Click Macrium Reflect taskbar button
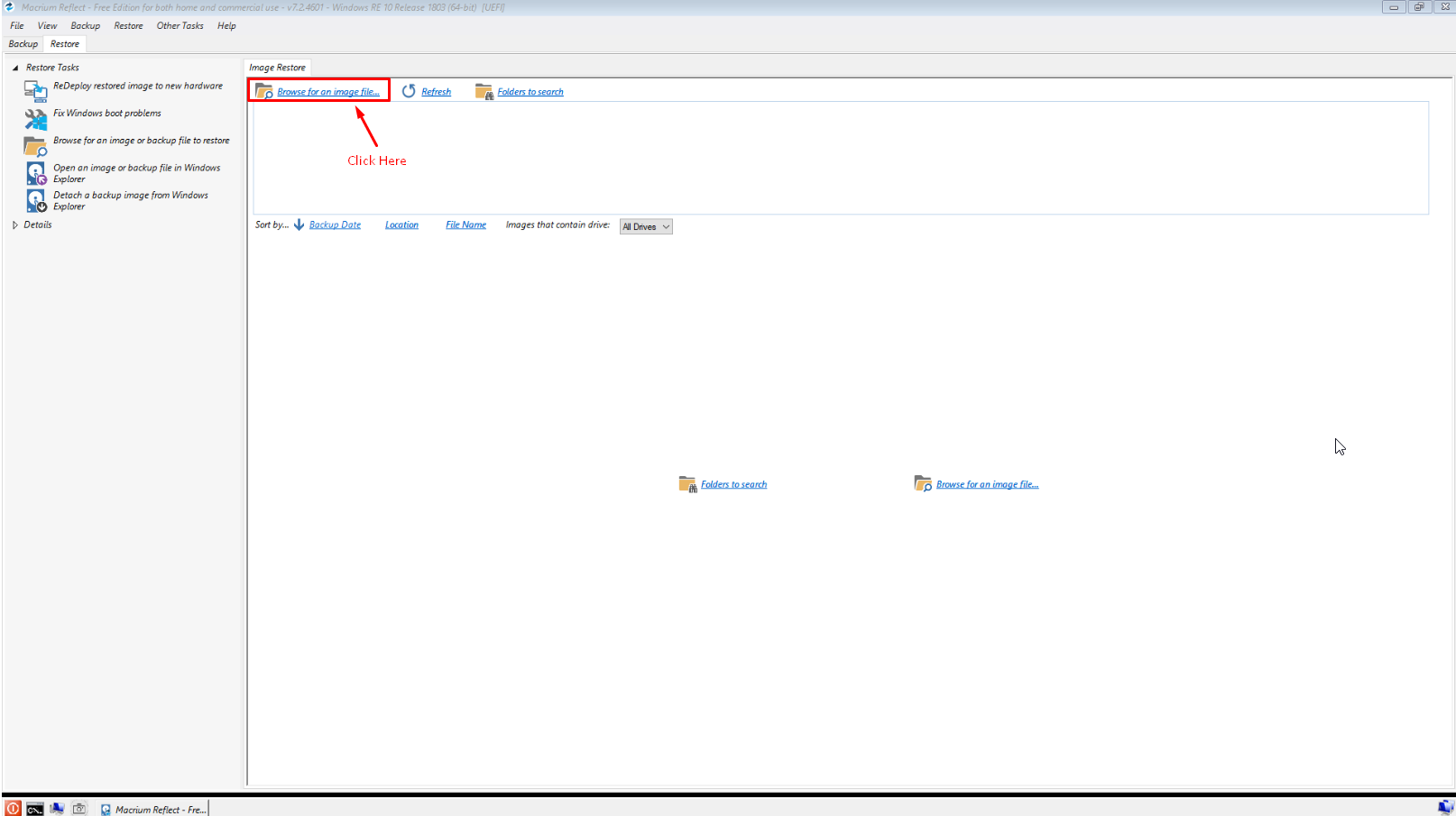Image resolution: width=1456 pixels, height=816 pixels. click(153, 809)
